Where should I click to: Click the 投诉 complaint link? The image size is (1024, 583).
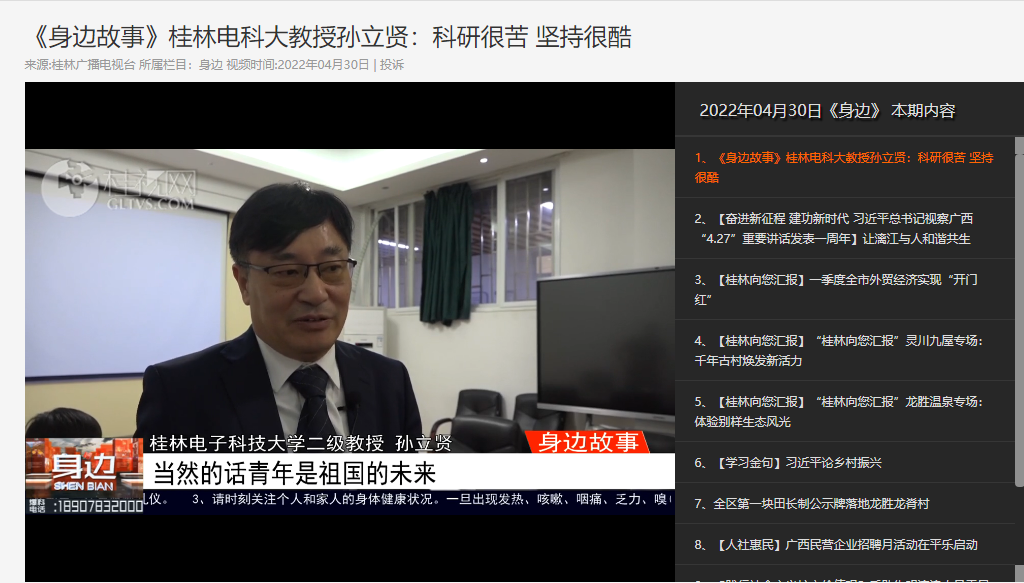pyautogui.click(x=392, y=65)
